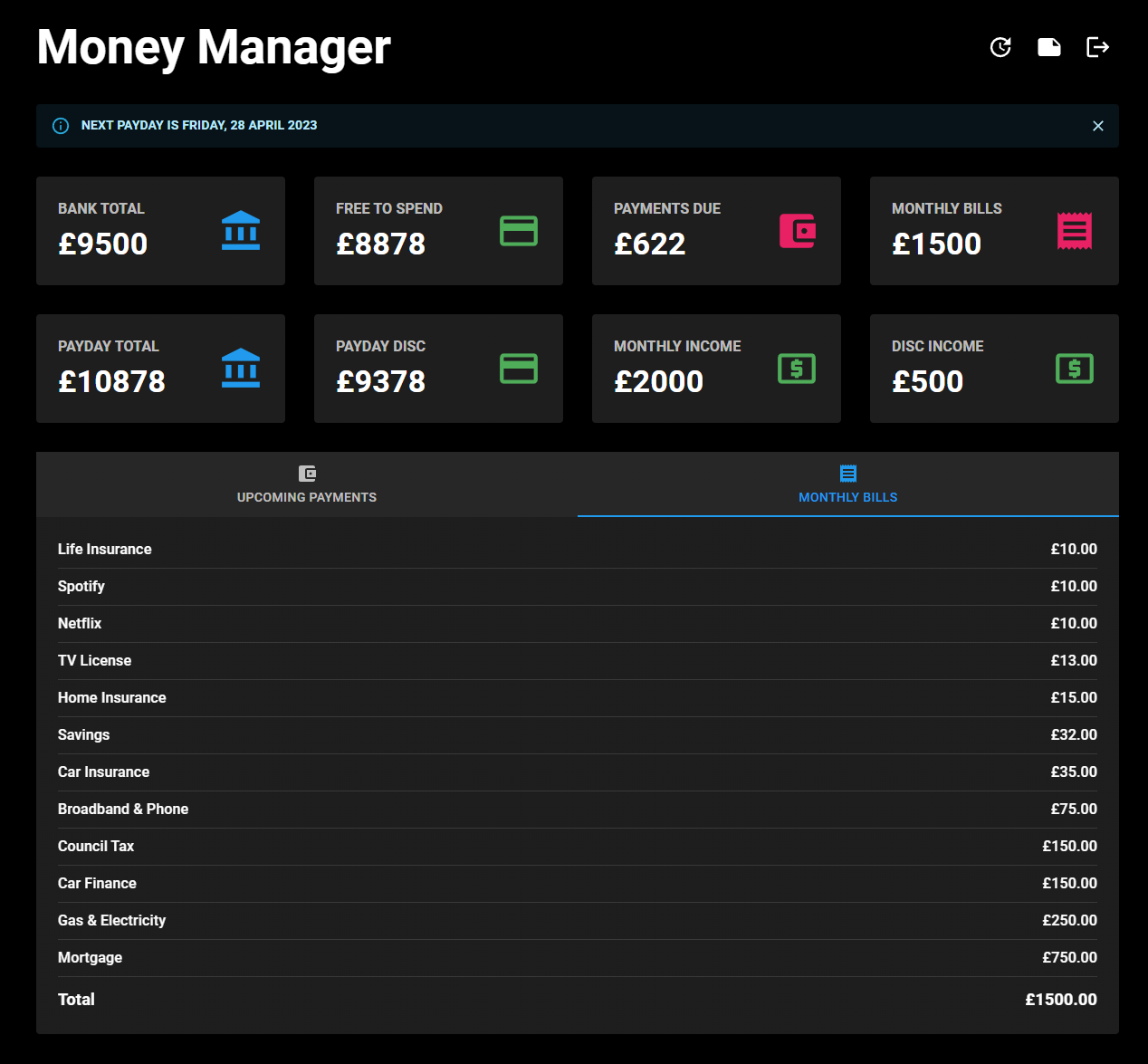Click the £250.00 gas and electricity amount

pos(1069,921)
